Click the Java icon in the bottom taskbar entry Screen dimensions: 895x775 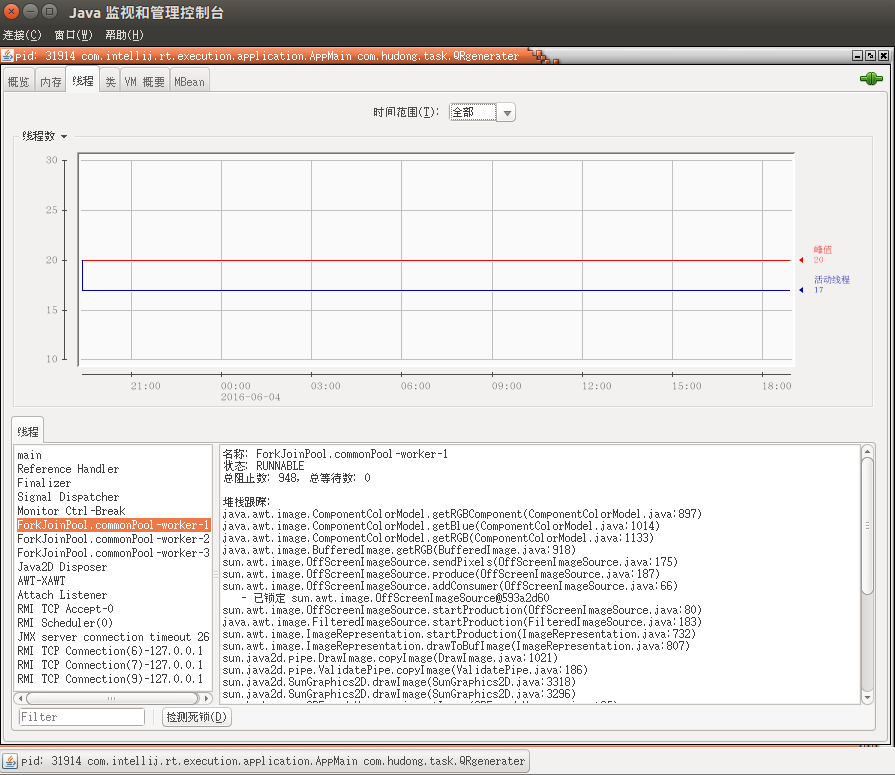click(x=10, y=761)
